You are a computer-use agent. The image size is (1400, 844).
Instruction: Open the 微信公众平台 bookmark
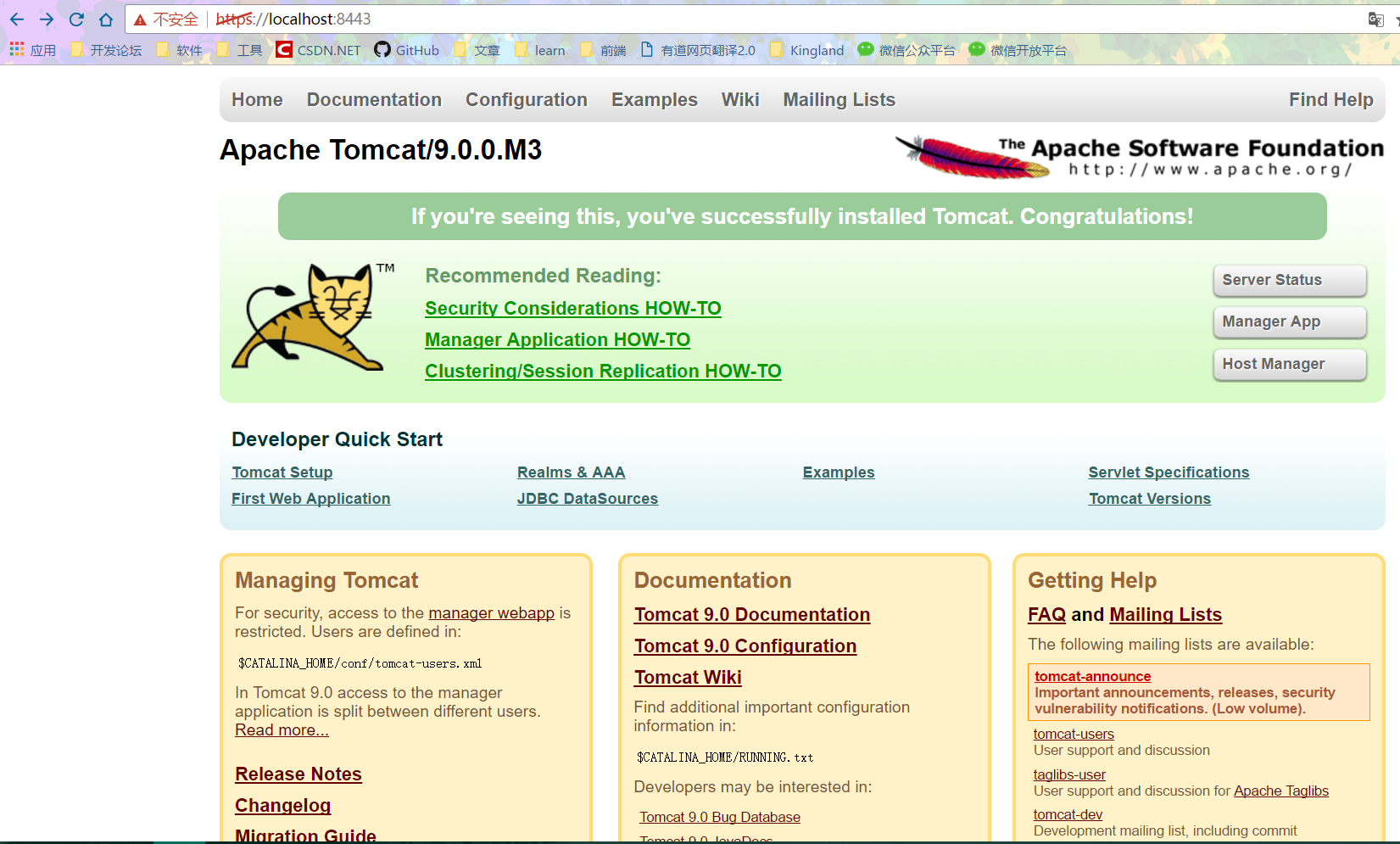pos(906,50)
